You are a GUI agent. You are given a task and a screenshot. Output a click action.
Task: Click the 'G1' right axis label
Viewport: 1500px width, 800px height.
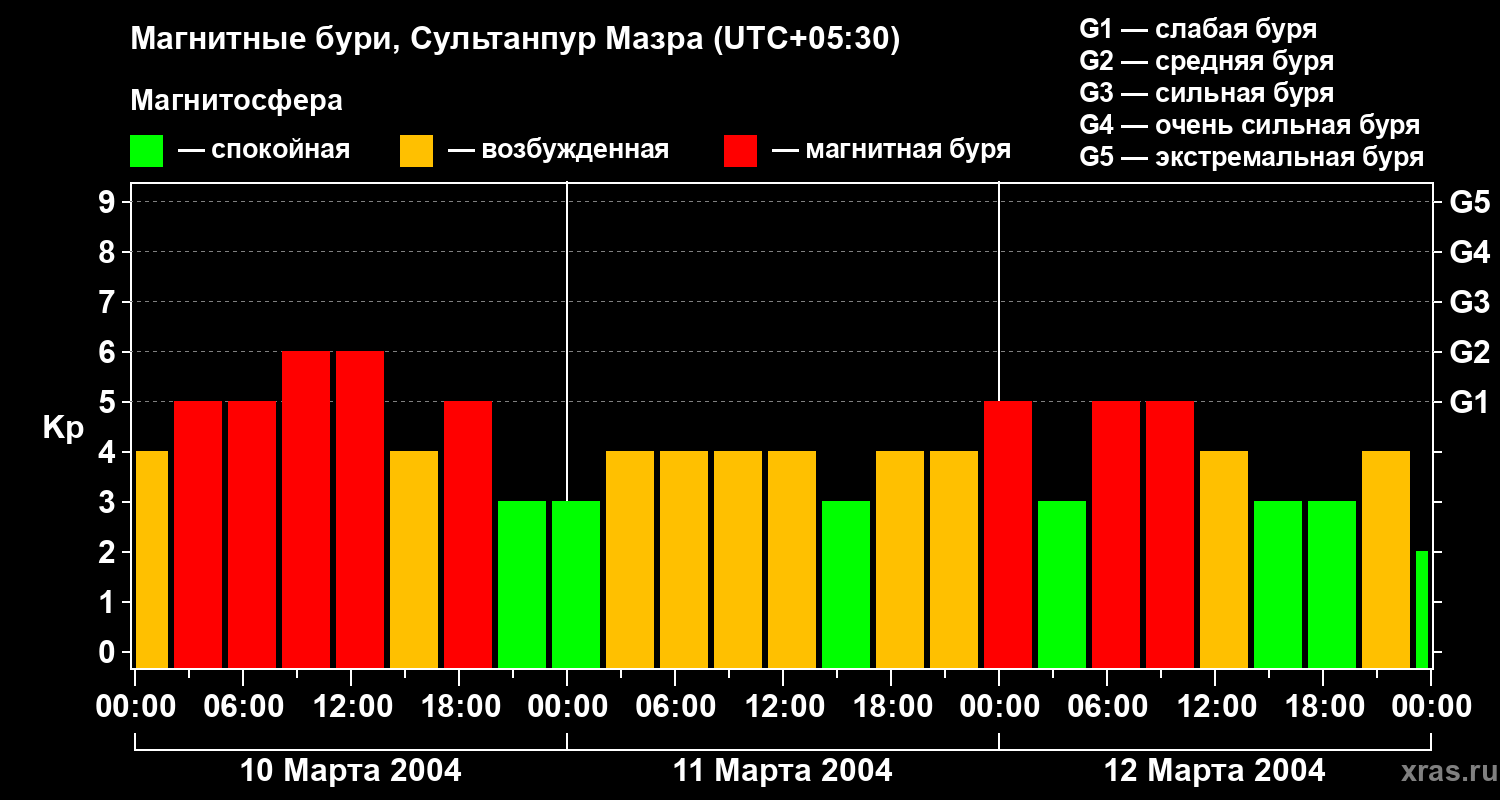1469,402
